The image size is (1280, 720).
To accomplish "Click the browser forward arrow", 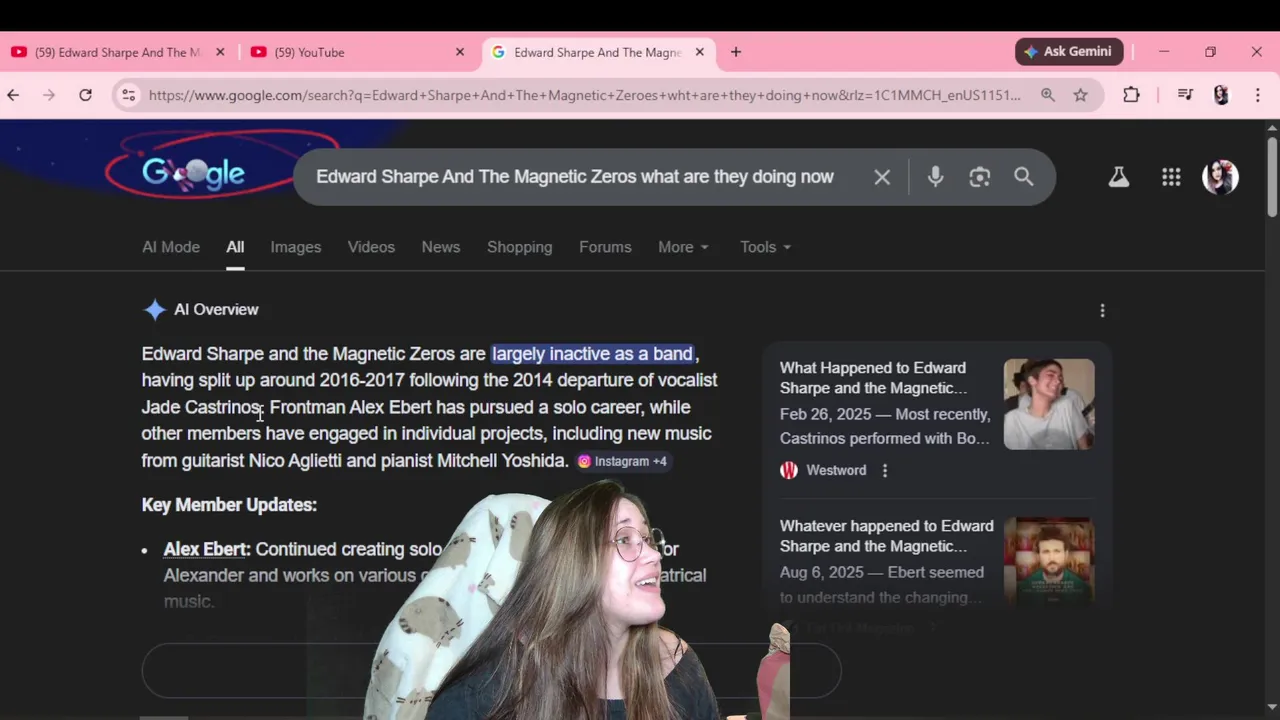I will click(x=49, y=95).
